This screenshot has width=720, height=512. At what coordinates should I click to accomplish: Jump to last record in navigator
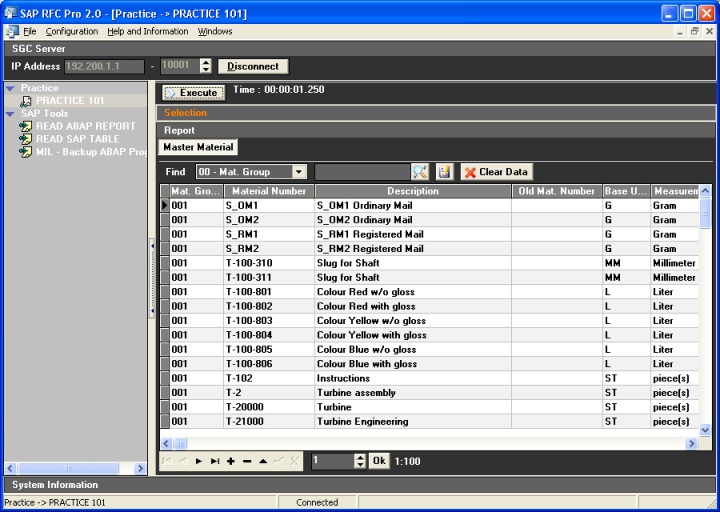tap(215, 461)
